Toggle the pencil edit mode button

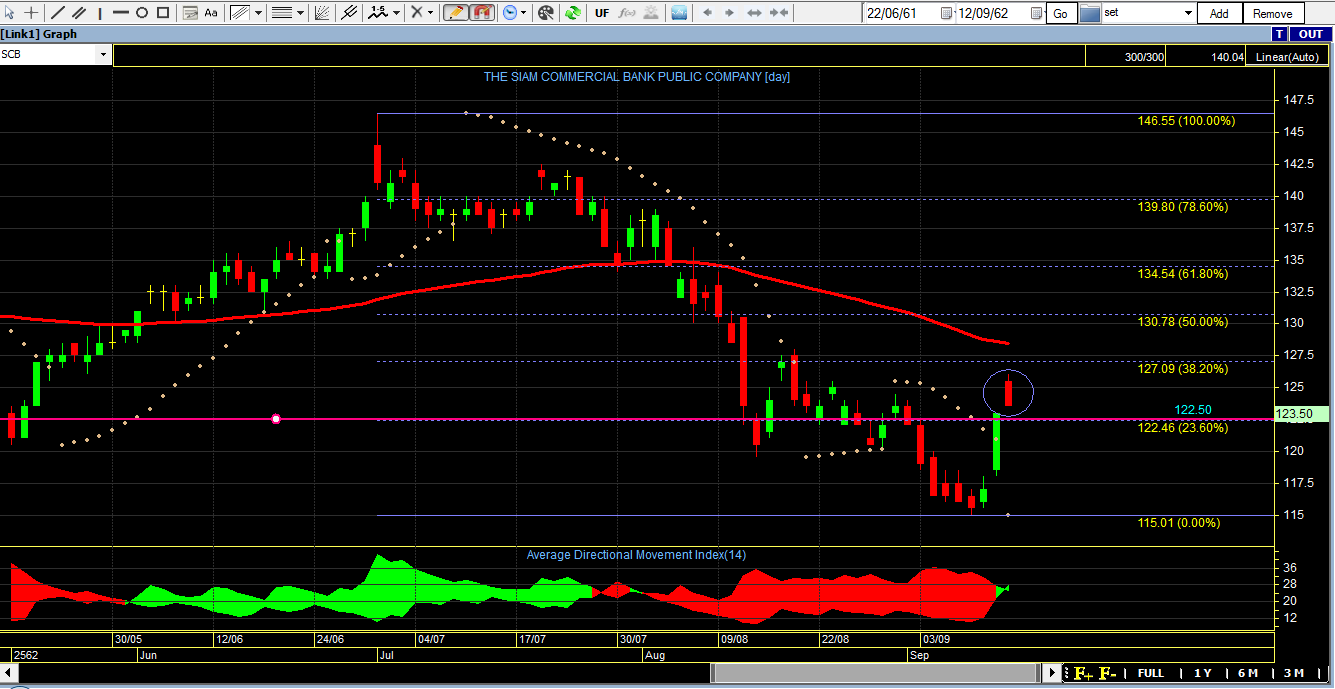455,13
